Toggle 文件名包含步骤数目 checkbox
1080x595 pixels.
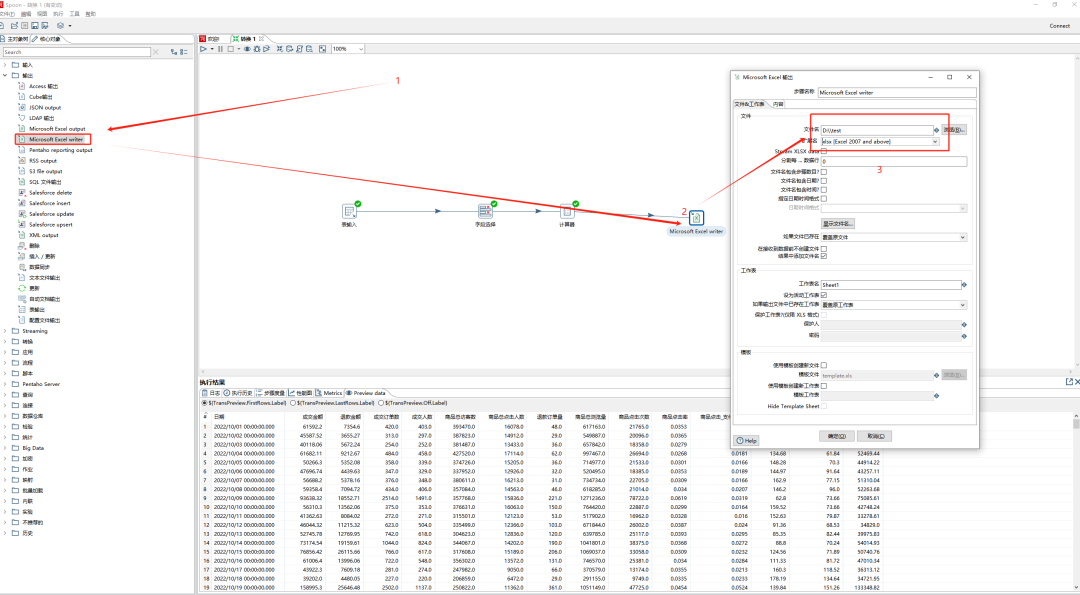point(824,171)
